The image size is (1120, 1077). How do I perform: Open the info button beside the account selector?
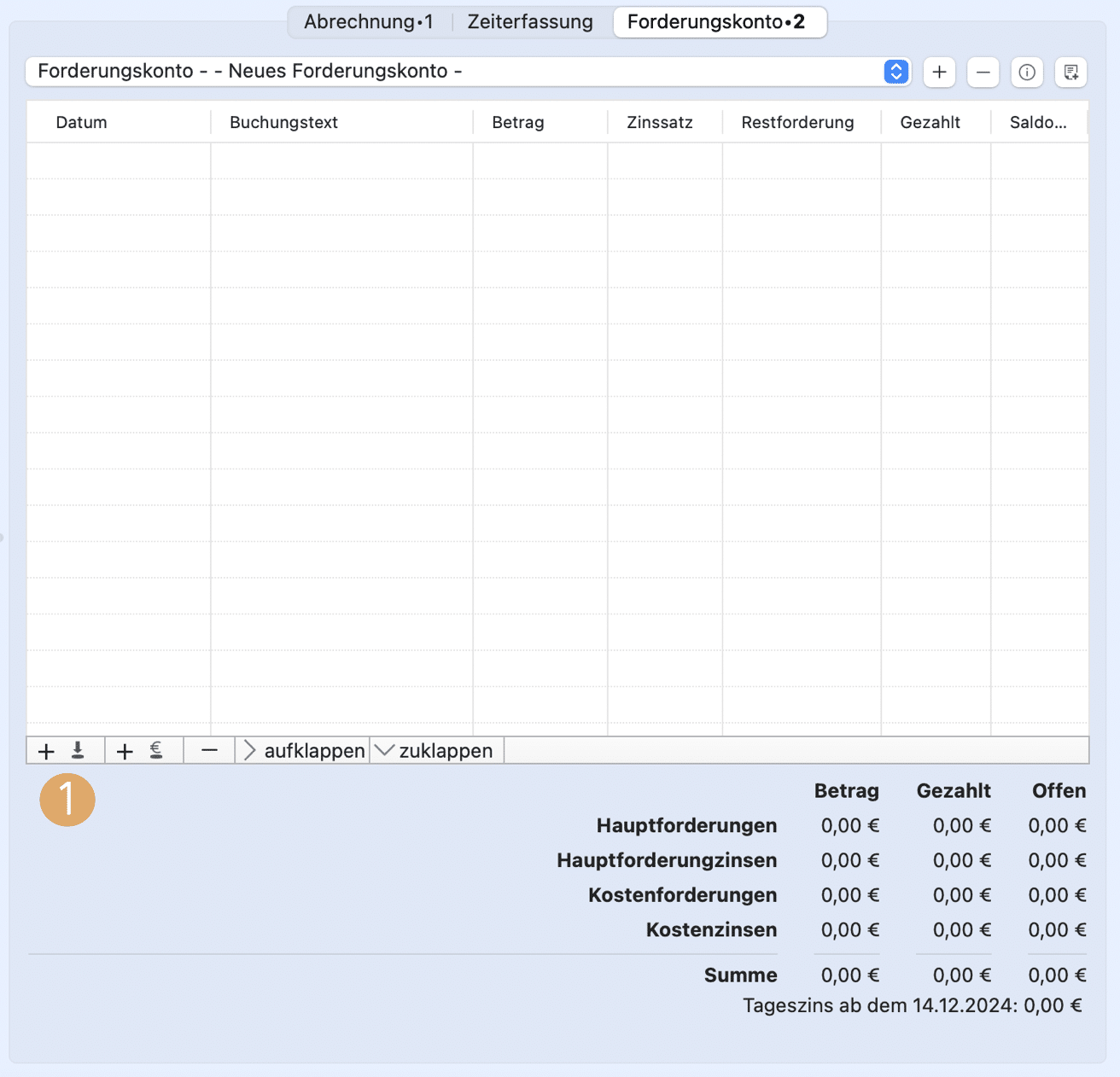coord(1027,73)
